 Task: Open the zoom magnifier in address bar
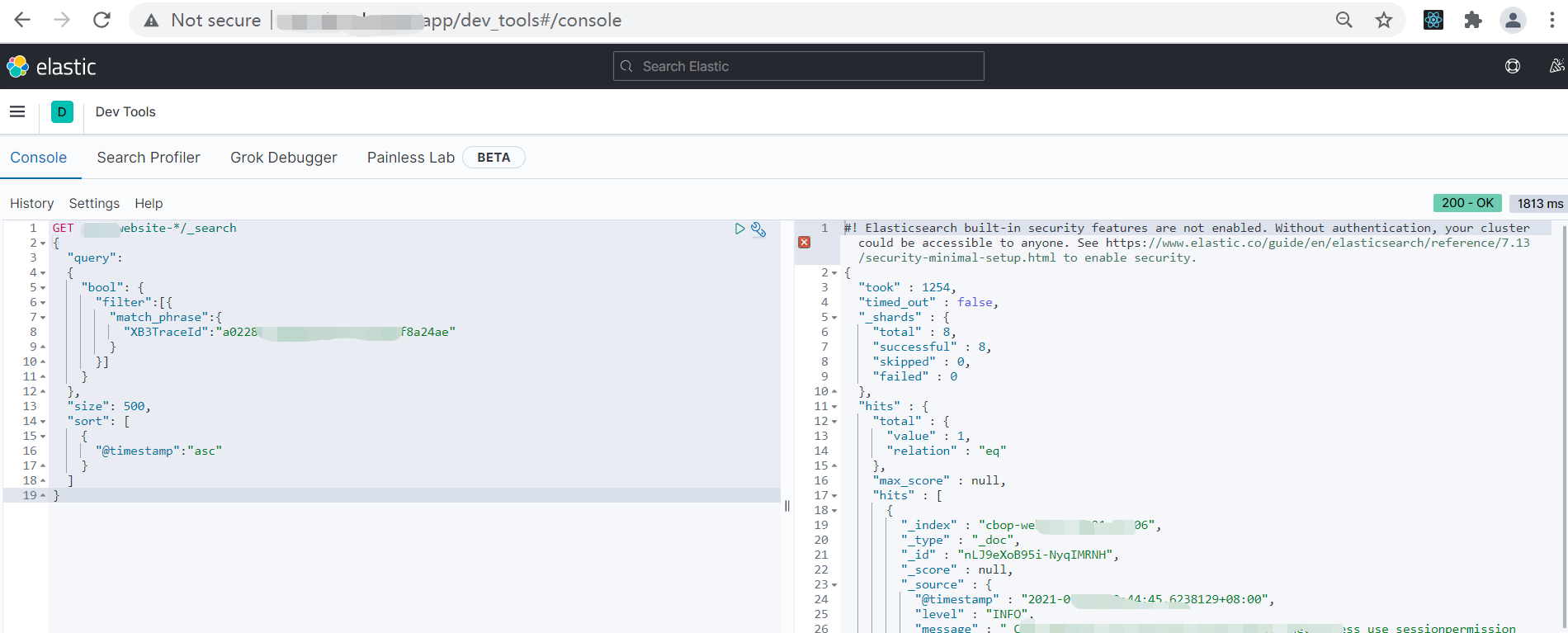coord(1344,20)
